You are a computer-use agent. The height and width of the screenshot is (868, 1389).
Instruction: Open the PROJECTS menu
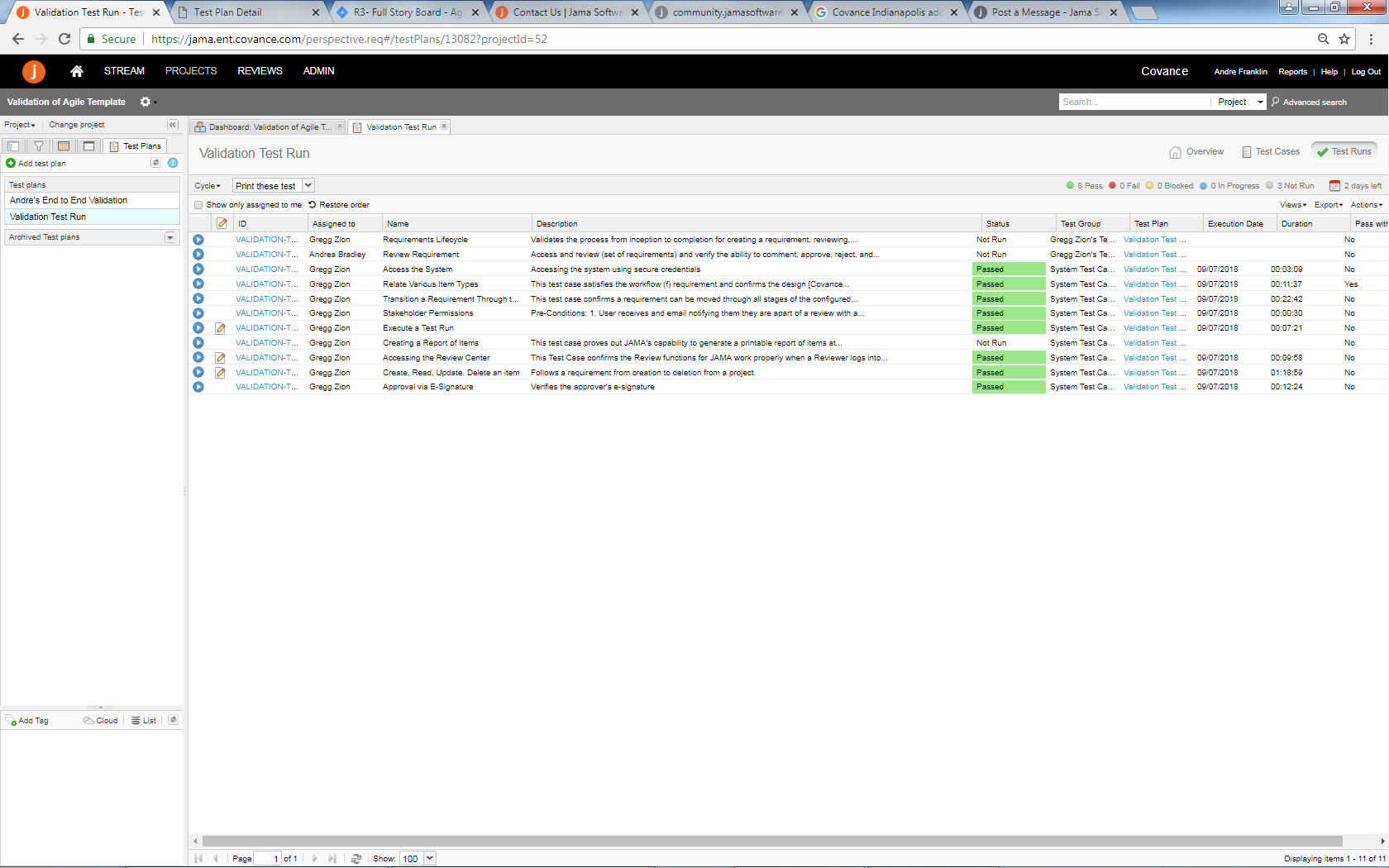(x=191, y=71)
